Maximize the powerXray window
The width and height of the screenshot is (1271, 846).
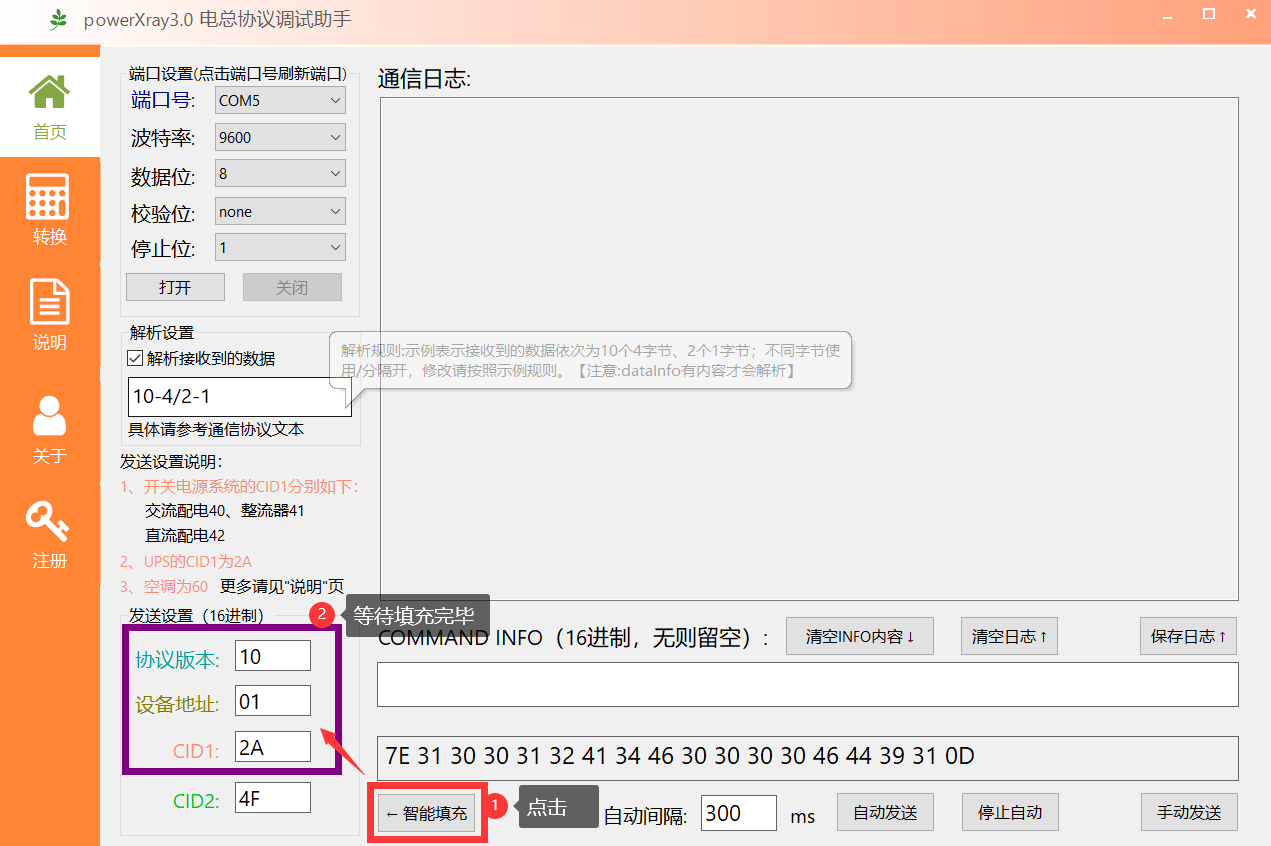(1208, 14)
